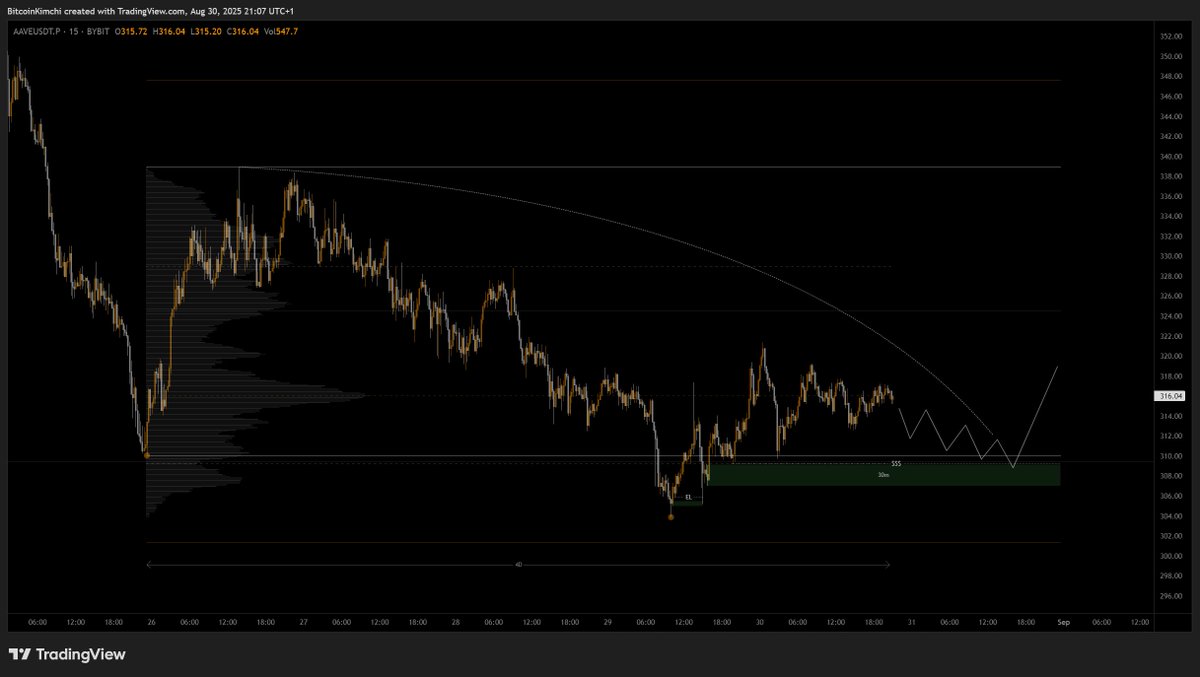The image size is (1200, 677).
Task: Click the 336.00 price axis label
Action: (1171, 196)
